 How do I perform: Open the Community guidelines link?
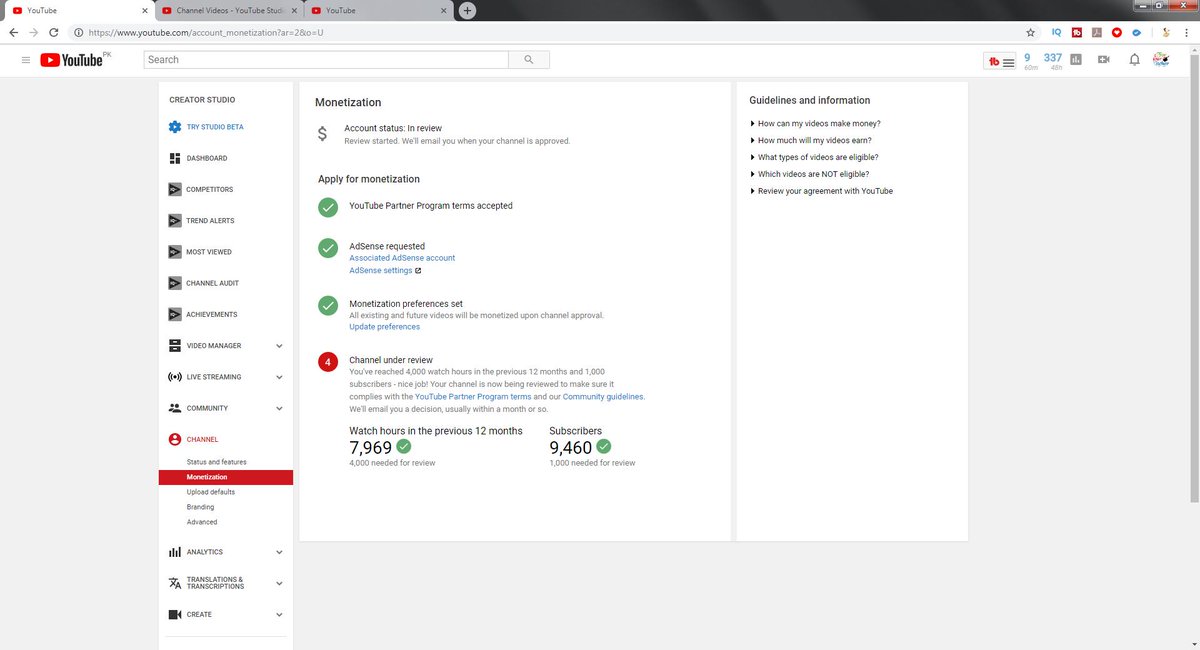[604, 397]
